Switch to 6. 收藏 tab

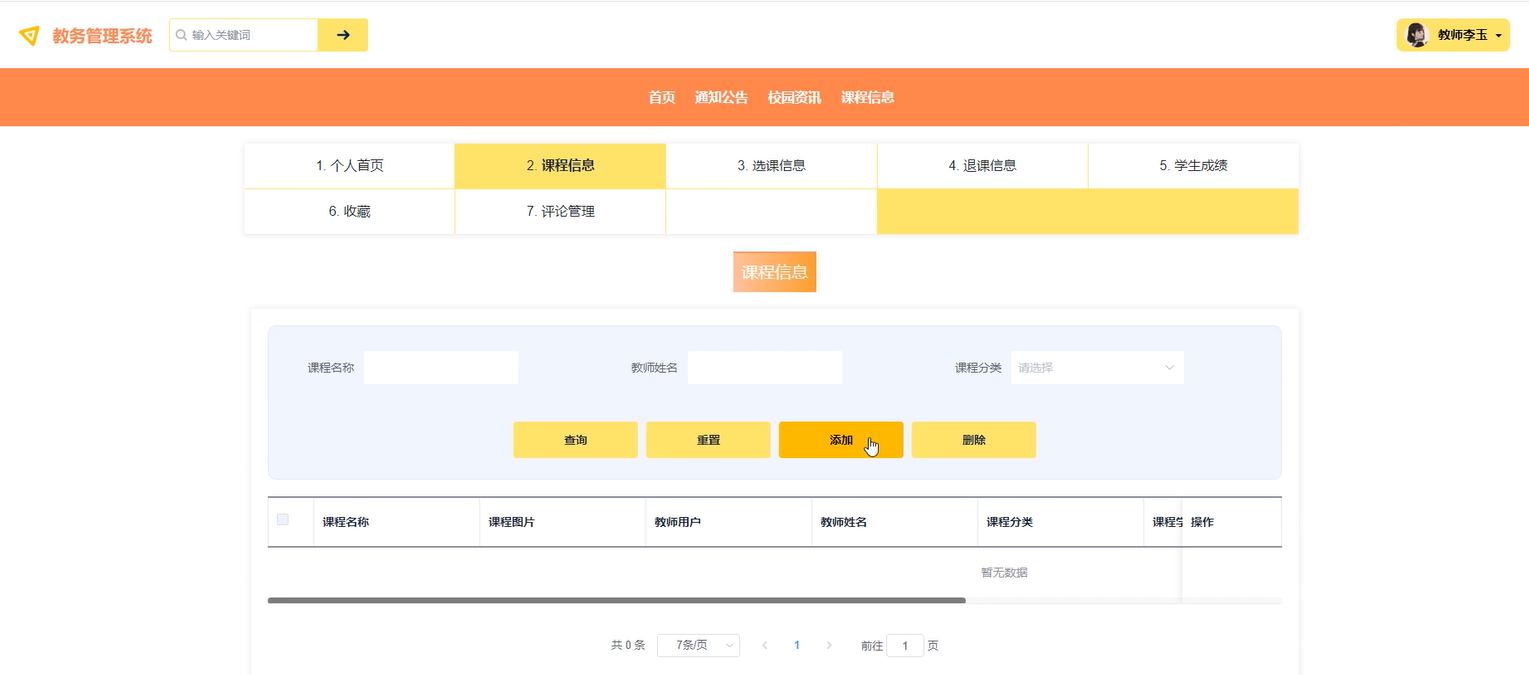click(349, 212)
